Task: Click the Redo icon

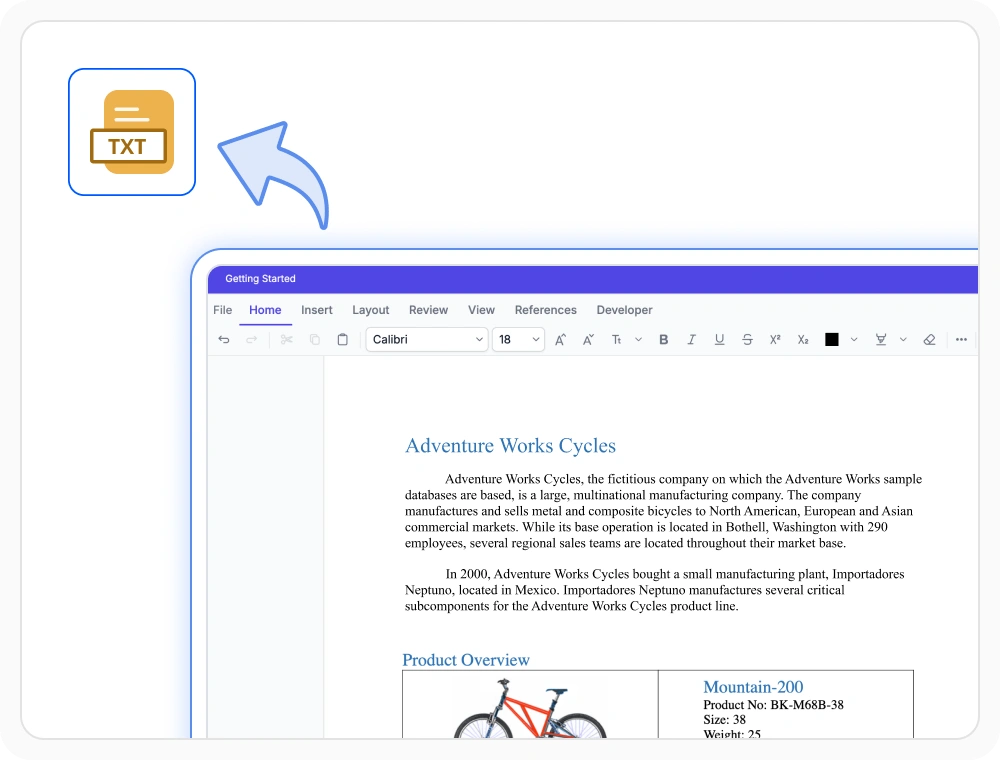Action: [x=252, y=339]
